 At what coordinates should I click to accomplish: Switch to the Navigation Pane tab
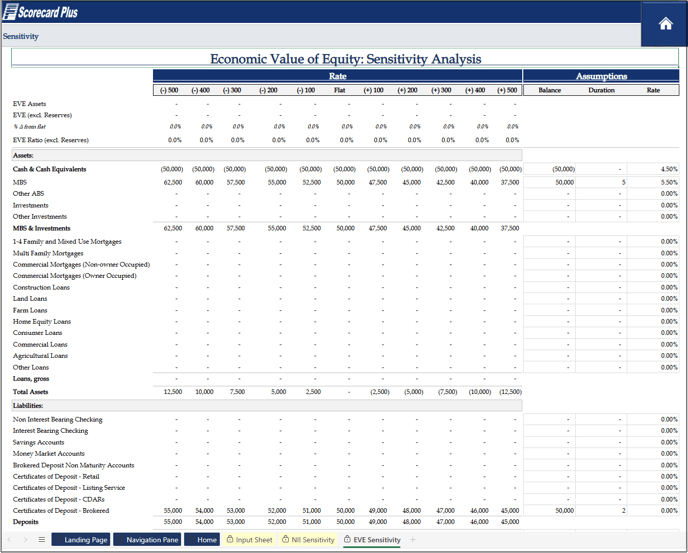tap(147, 540)
